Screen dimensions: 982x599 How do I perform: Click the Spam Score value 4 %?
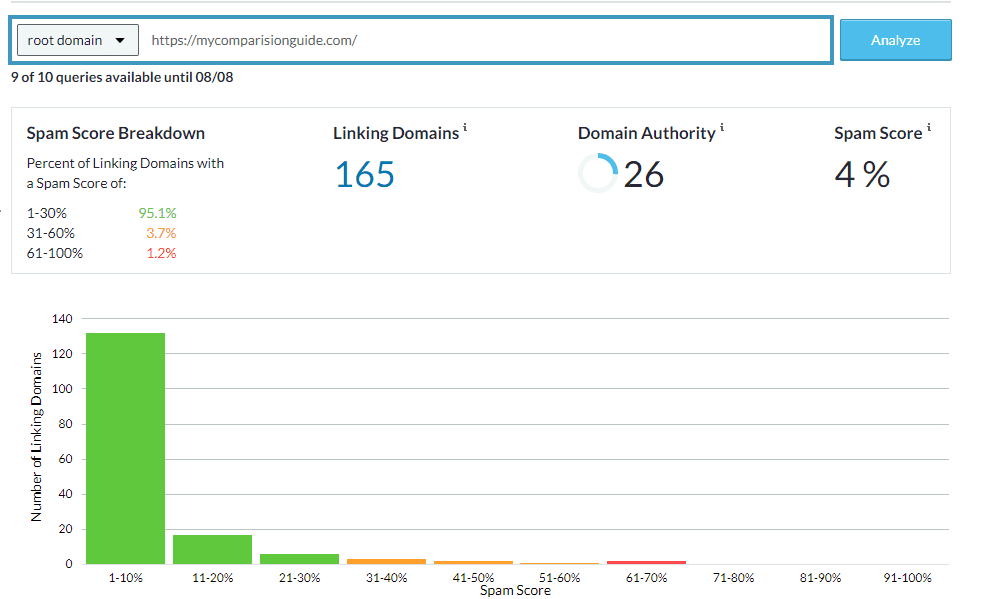click(862, 174)
